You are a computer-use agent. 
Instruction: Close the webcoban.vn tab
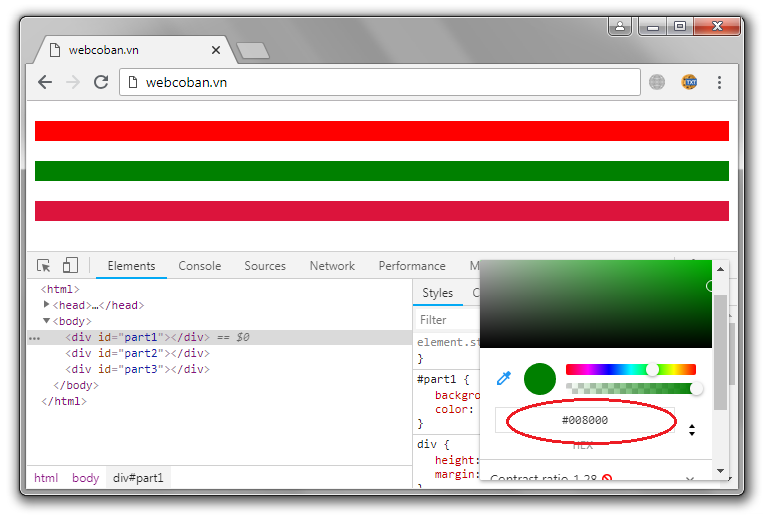click(216, 49)
